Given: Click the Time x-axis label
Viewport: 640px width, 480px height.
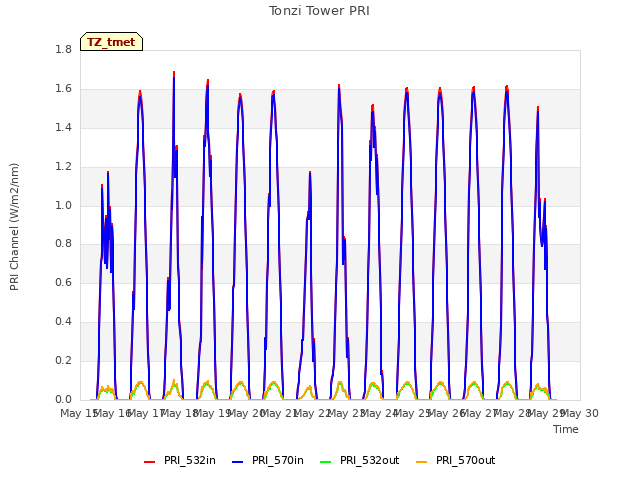Looking at the screenshot, I should click(566, 429).
